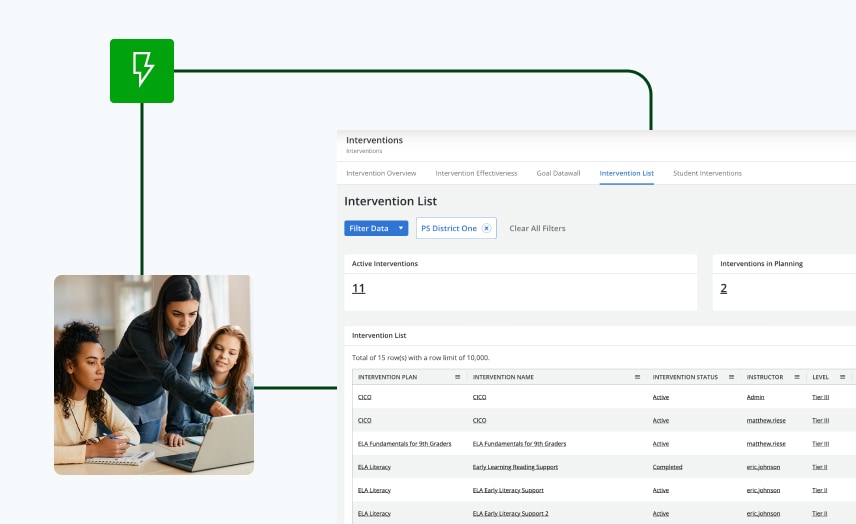Open the Instructor column menu icon

797,377
